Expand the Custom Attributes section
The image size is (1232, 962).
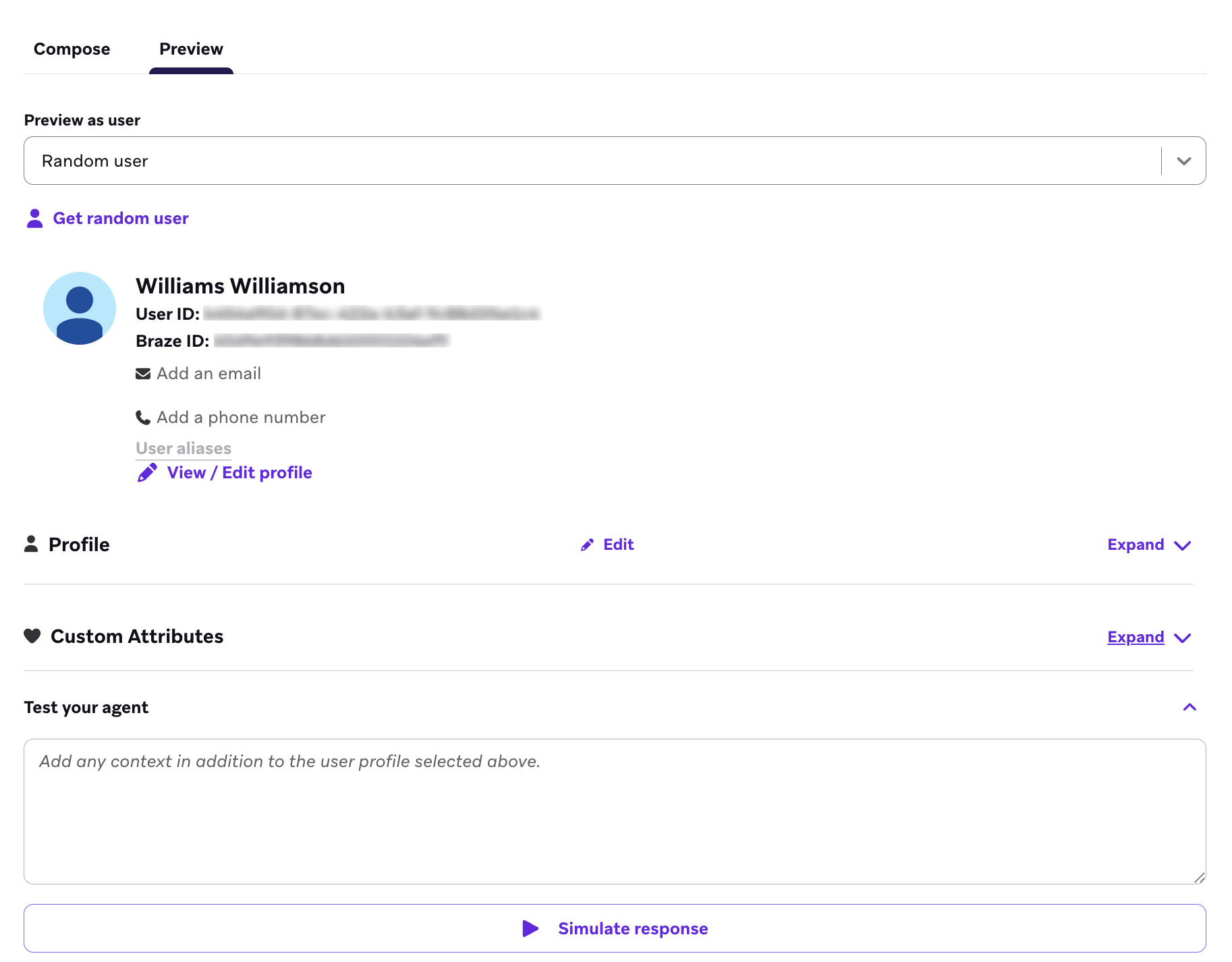coord(1149,637)
